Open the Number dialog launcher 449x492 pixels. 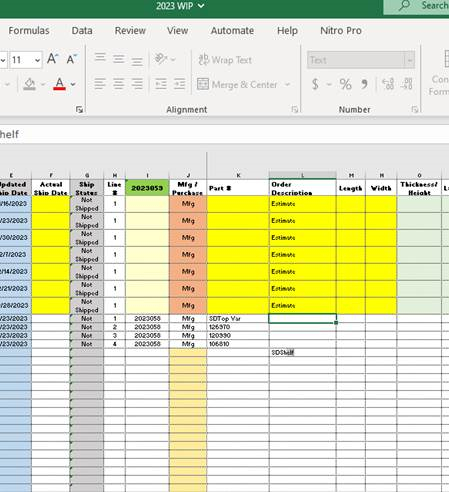[x=414, y=109]
